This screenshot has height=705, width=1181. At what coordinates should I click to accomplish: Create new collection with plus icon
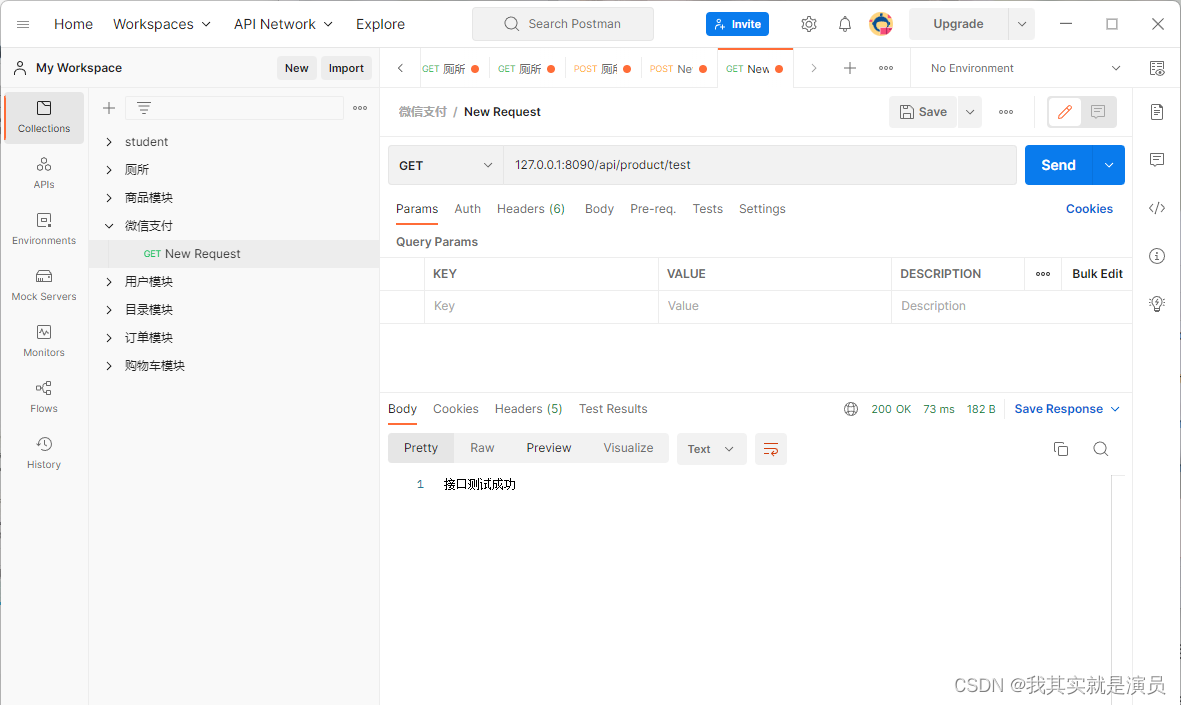pos(108,108)
